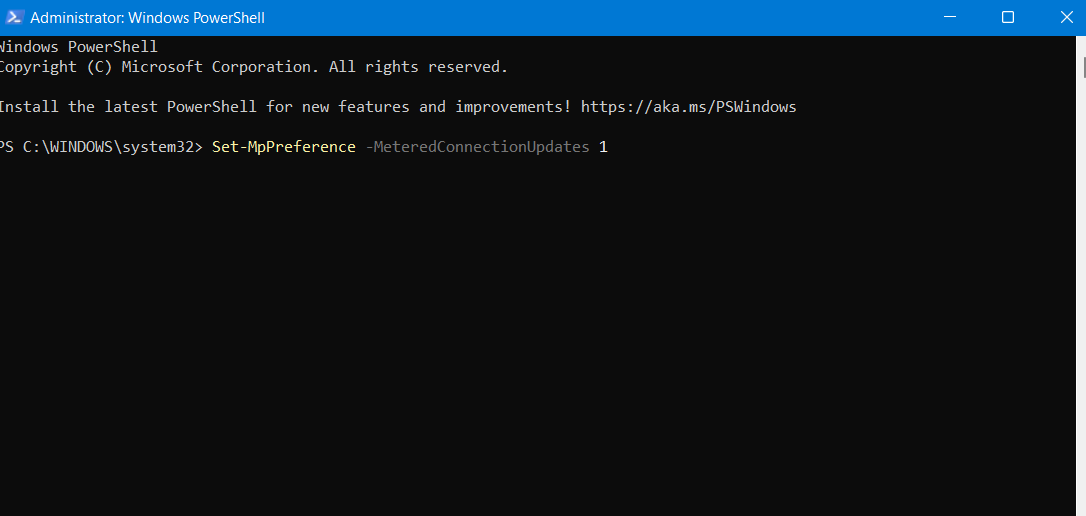This screenshot has width=1086, height=516.
Task: Click the value 1 after the parameter
Action: [603, 147]
